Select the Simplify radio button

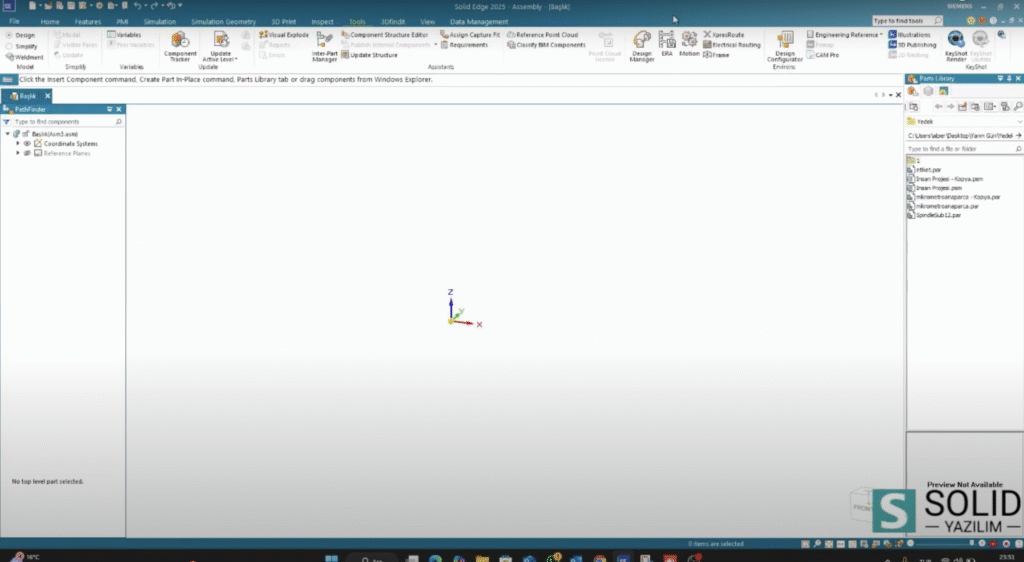coord(9,46)
